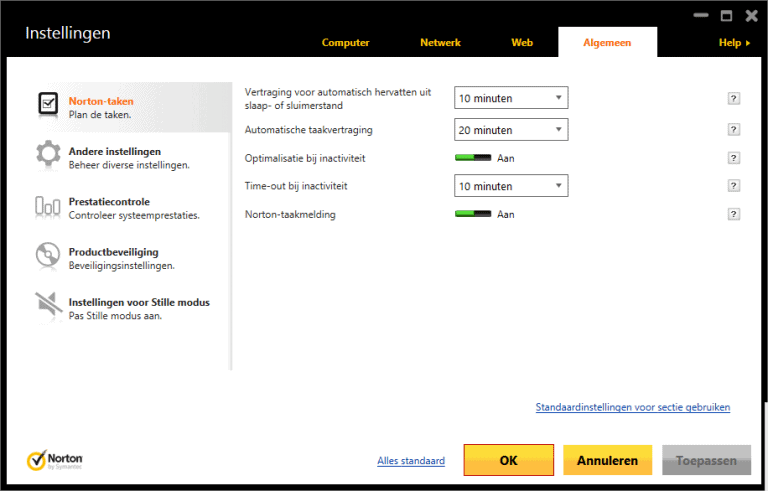Open the Time-out bij inactiviteit dropdown

pyautogui.click(x=511, y=186)
